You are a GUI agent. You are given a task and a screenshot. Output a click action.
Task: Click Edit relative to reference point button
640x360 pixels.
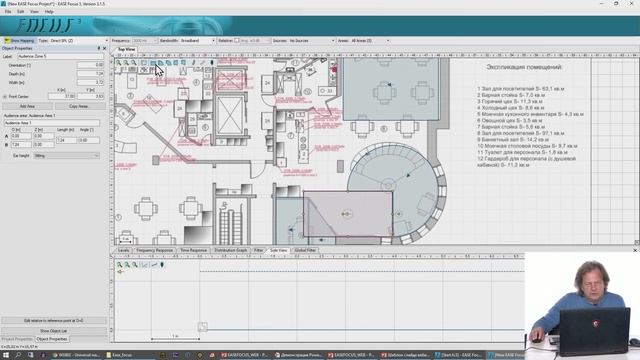[53, 321]
